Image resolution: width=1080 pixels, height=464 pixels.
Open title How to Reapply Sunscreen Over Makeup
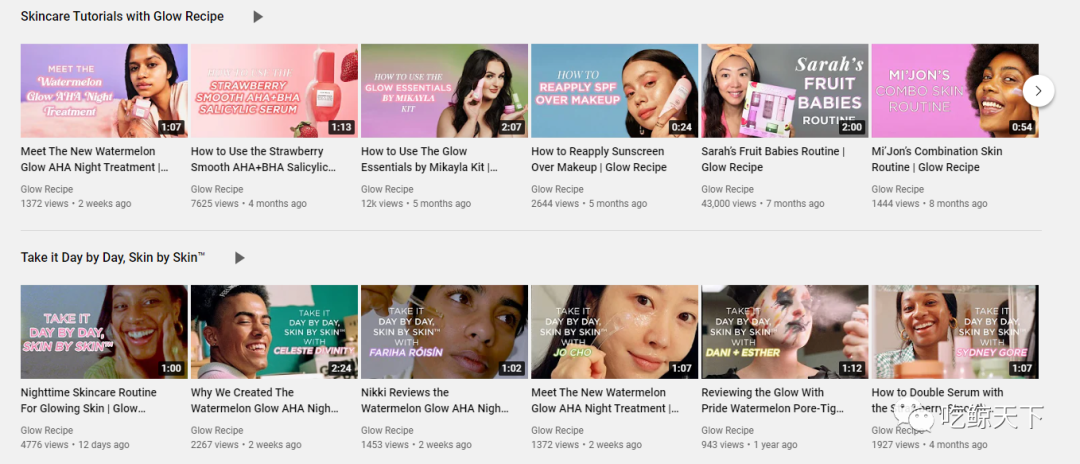(x=599, y=159)
